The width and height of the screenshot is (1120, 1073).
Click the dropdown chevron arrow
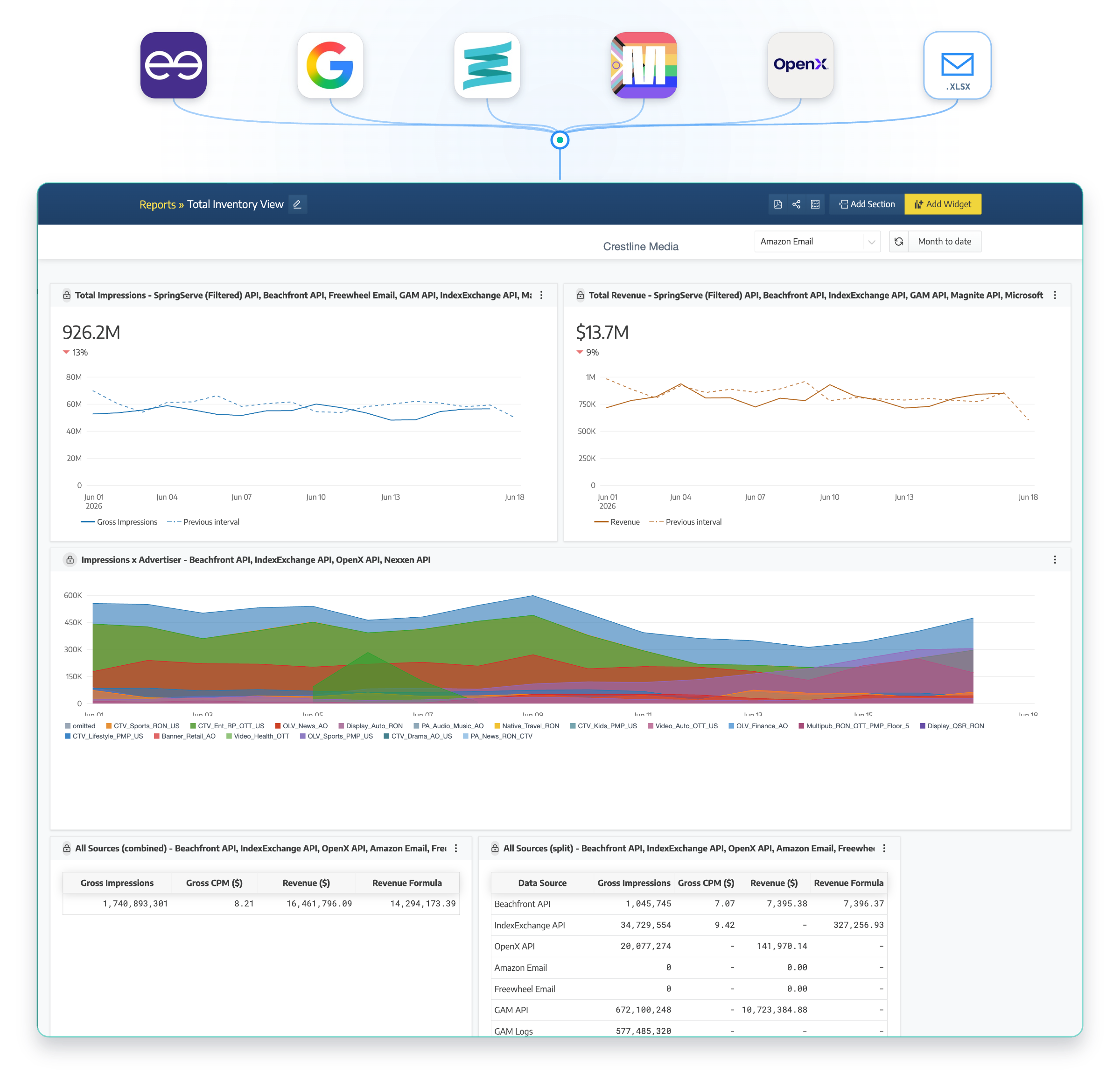(x=871, y=242)
